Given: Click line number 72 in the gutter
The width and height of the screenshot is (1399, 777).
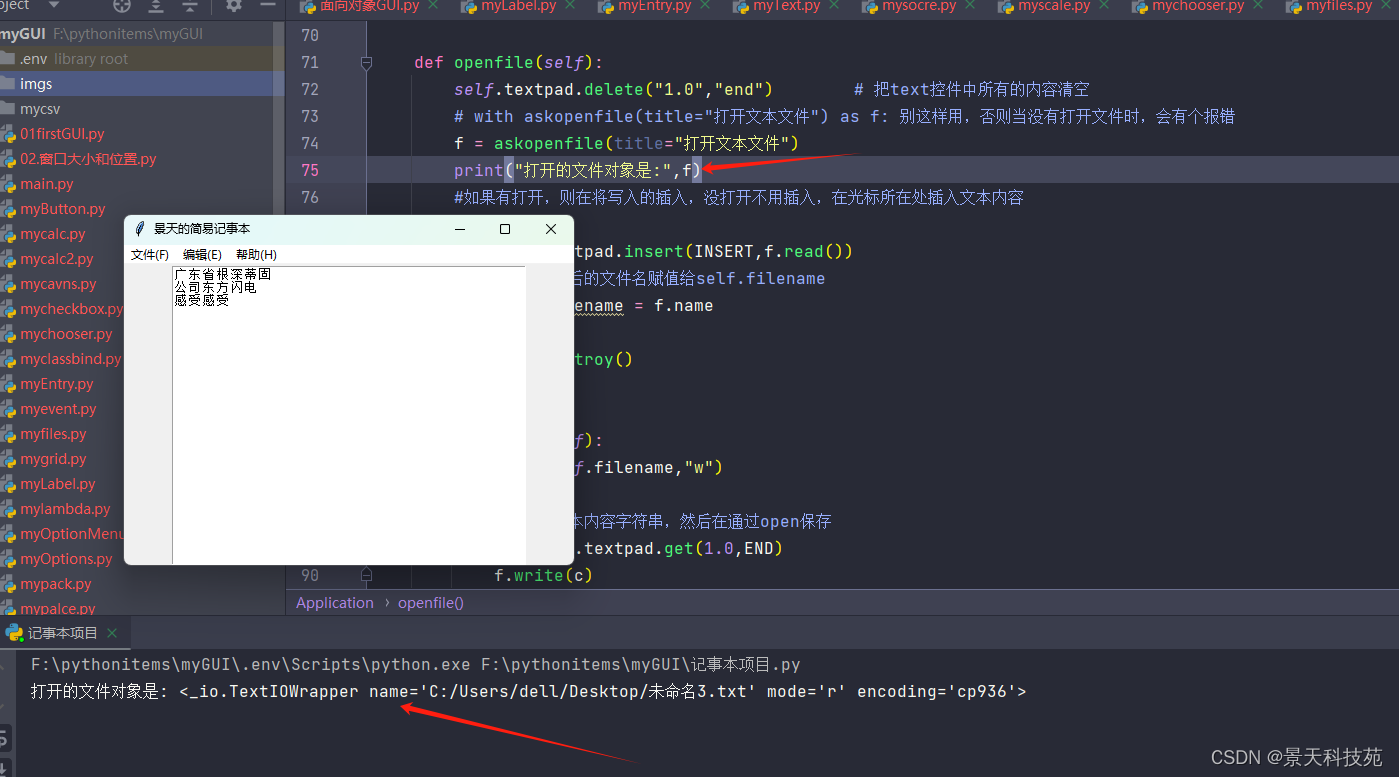Looking at the screenshot, I should point(309,89).
